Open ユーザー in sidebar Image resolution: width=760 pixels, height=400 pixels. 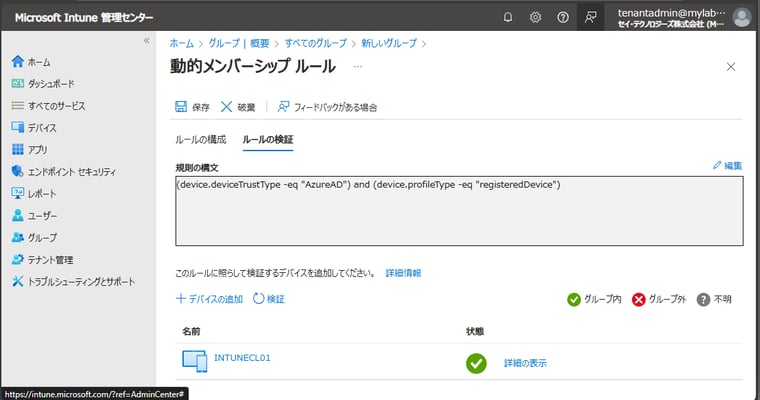[34, 216]
